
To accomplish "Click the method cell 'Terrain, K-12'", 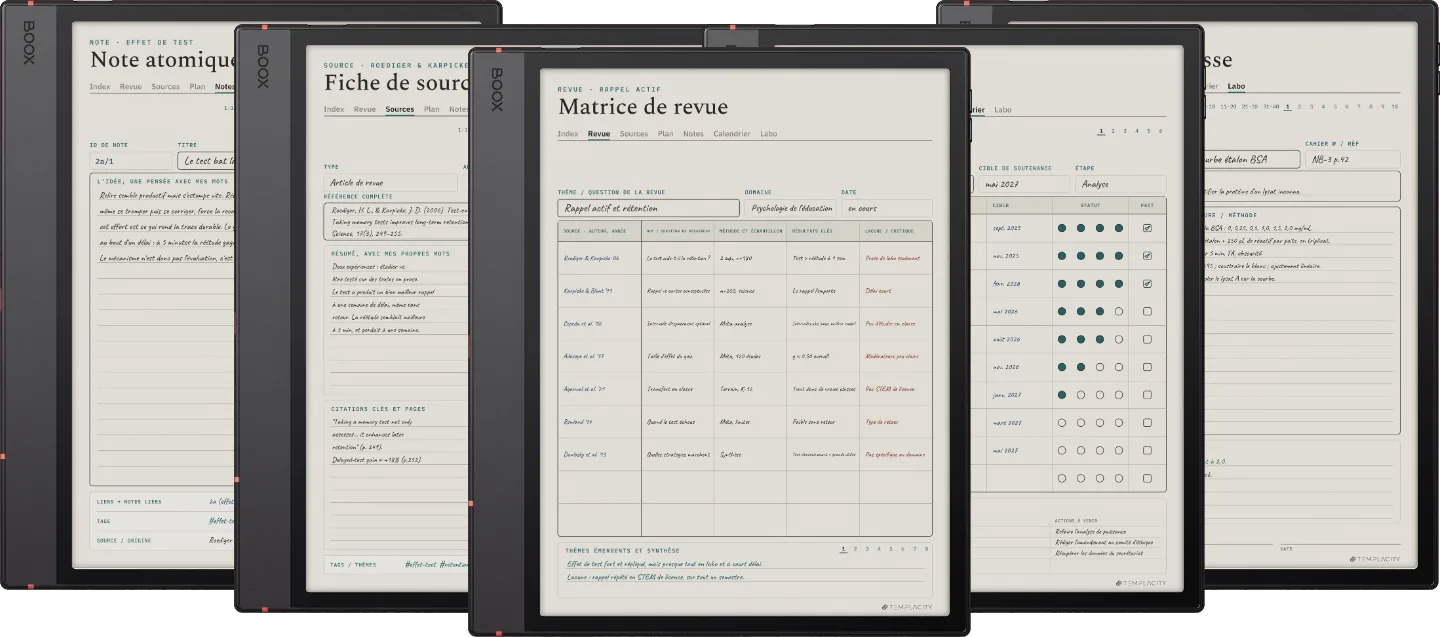I will click(750, 389).
